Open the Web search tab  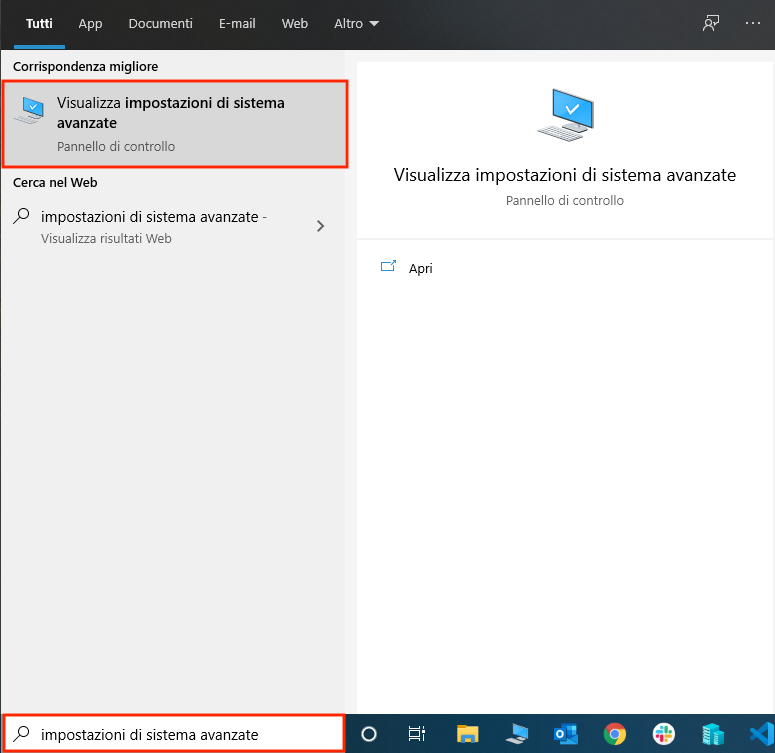[x=295, y=24]
